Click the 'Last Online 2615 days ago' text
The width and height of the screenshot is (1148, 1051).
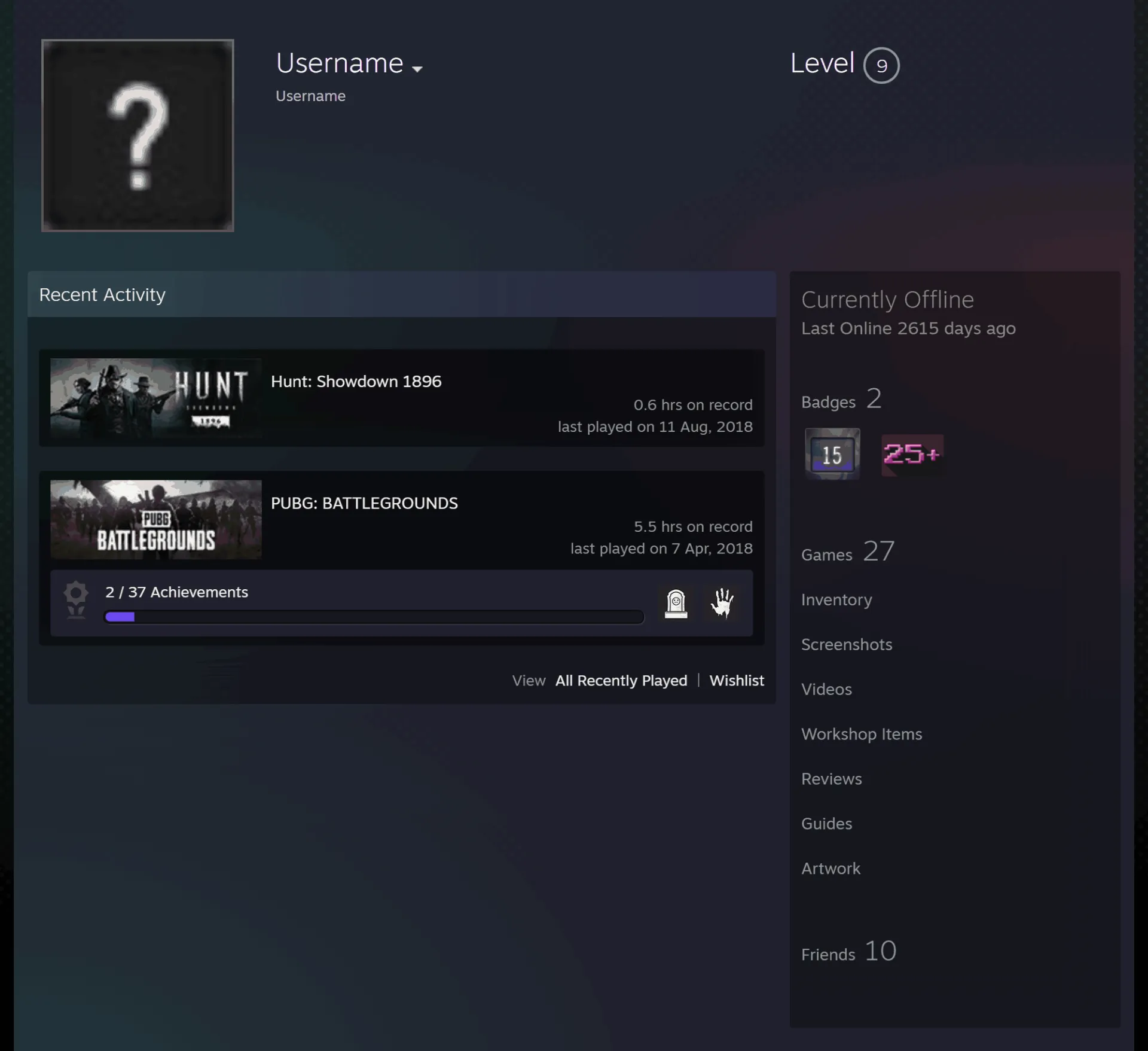908,328
